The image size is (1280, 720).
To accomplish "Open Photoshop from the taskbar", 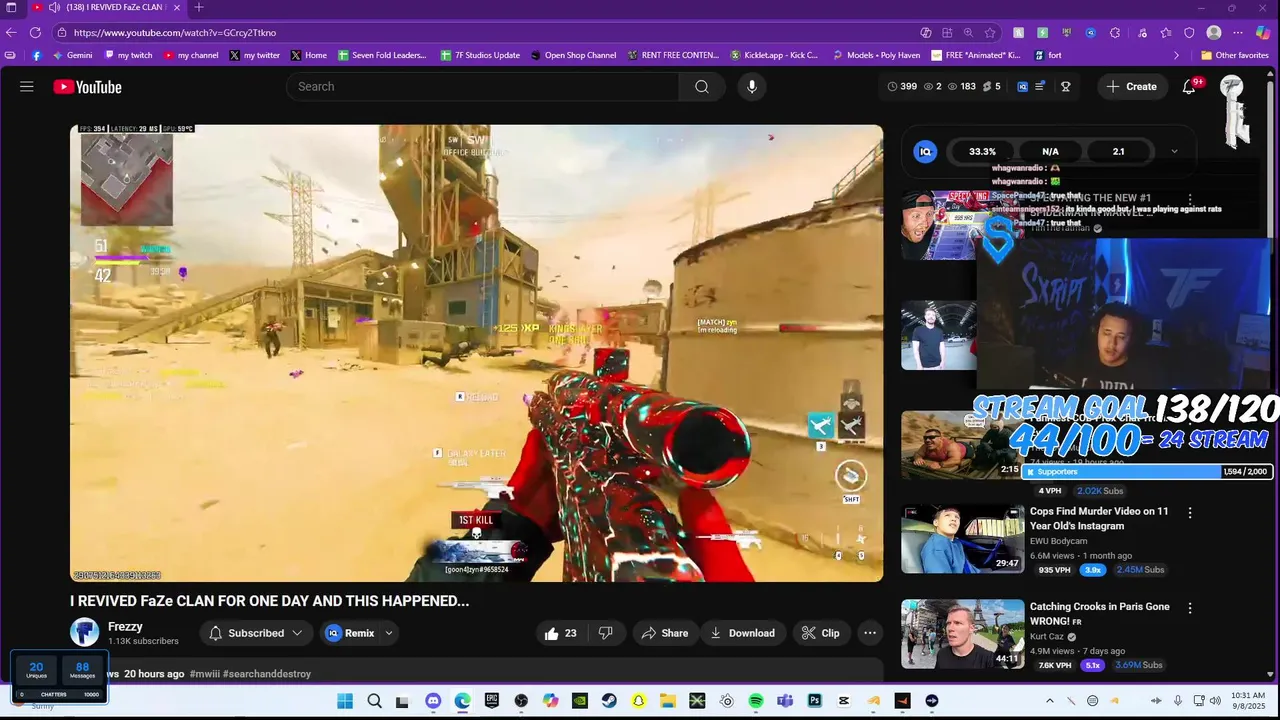I will click(x=815, y=701).
